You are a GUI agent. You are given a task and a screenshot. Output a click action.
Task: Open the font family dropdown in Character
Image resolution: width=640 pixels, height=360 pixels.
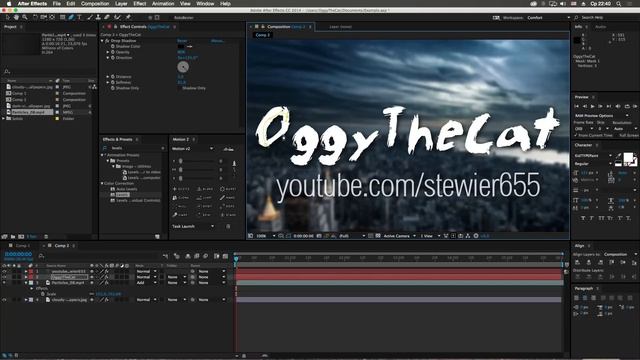(x=593, y=156)
